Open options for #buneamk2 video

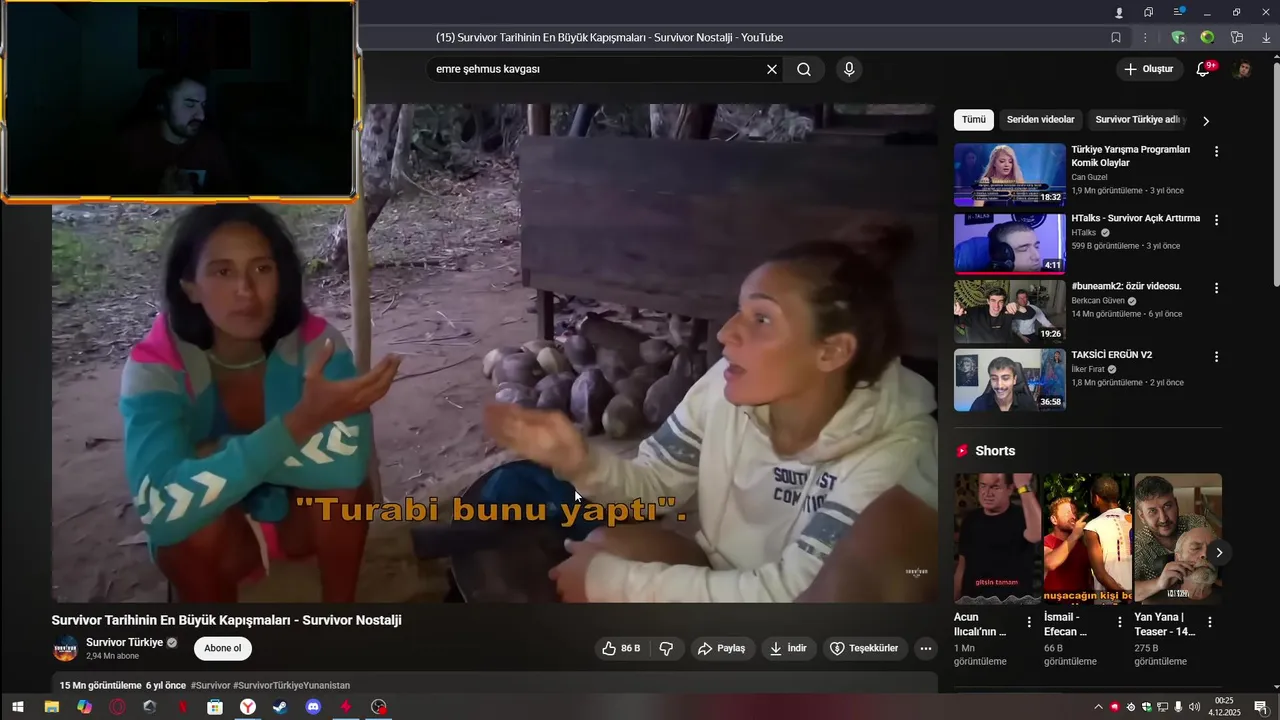[1217, 287]
